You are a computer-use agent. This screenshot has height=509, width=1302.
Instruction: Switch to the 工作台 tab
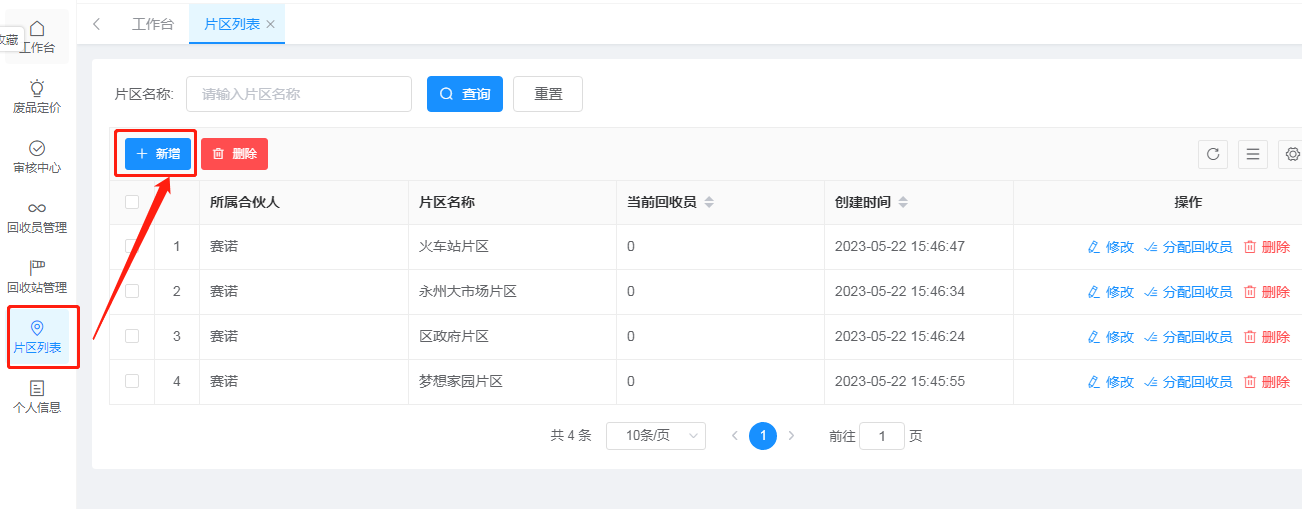tap(153, 24)
